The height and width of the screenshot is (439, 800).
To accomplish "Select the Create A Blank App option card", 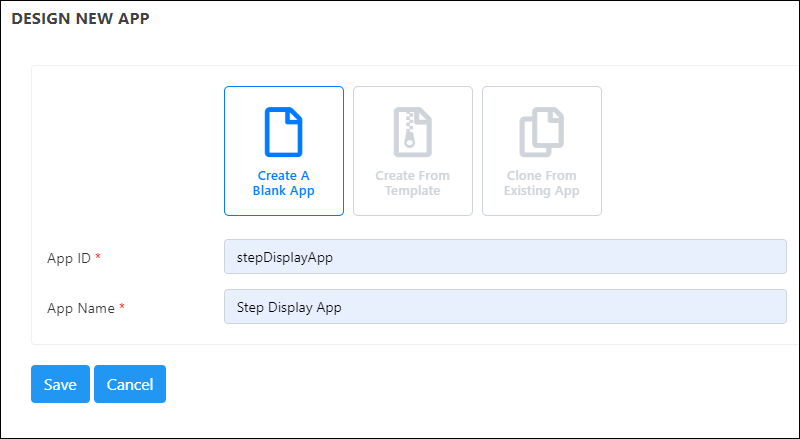I will (284, 151).
